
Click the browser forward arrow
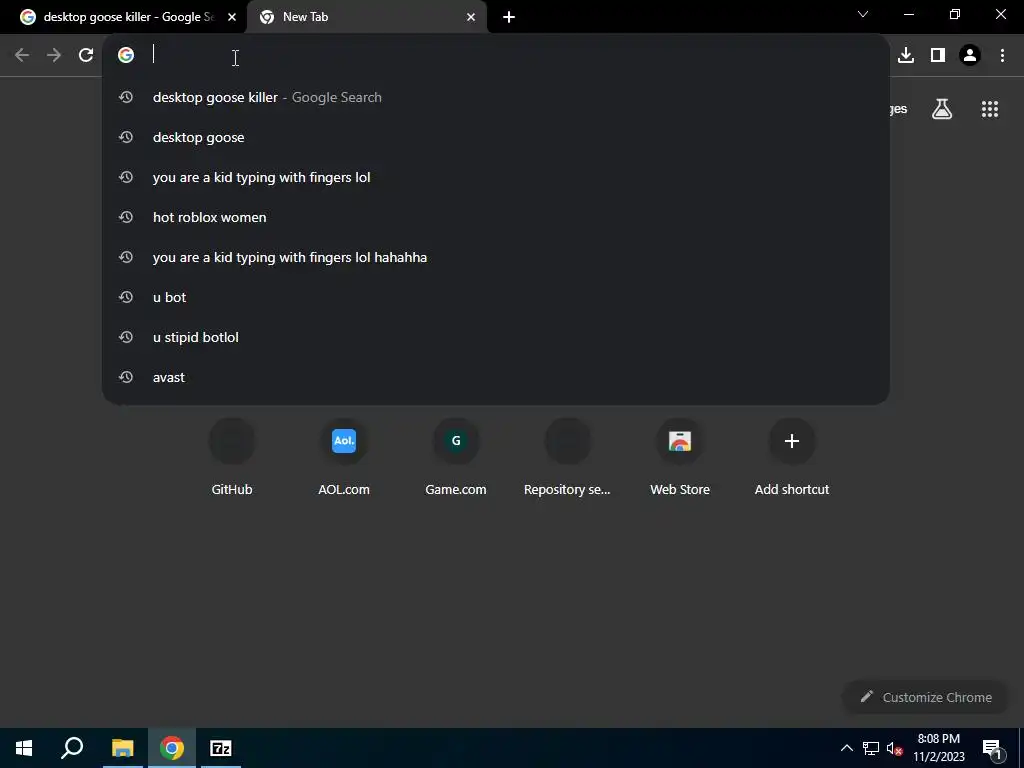click(54, 55)
